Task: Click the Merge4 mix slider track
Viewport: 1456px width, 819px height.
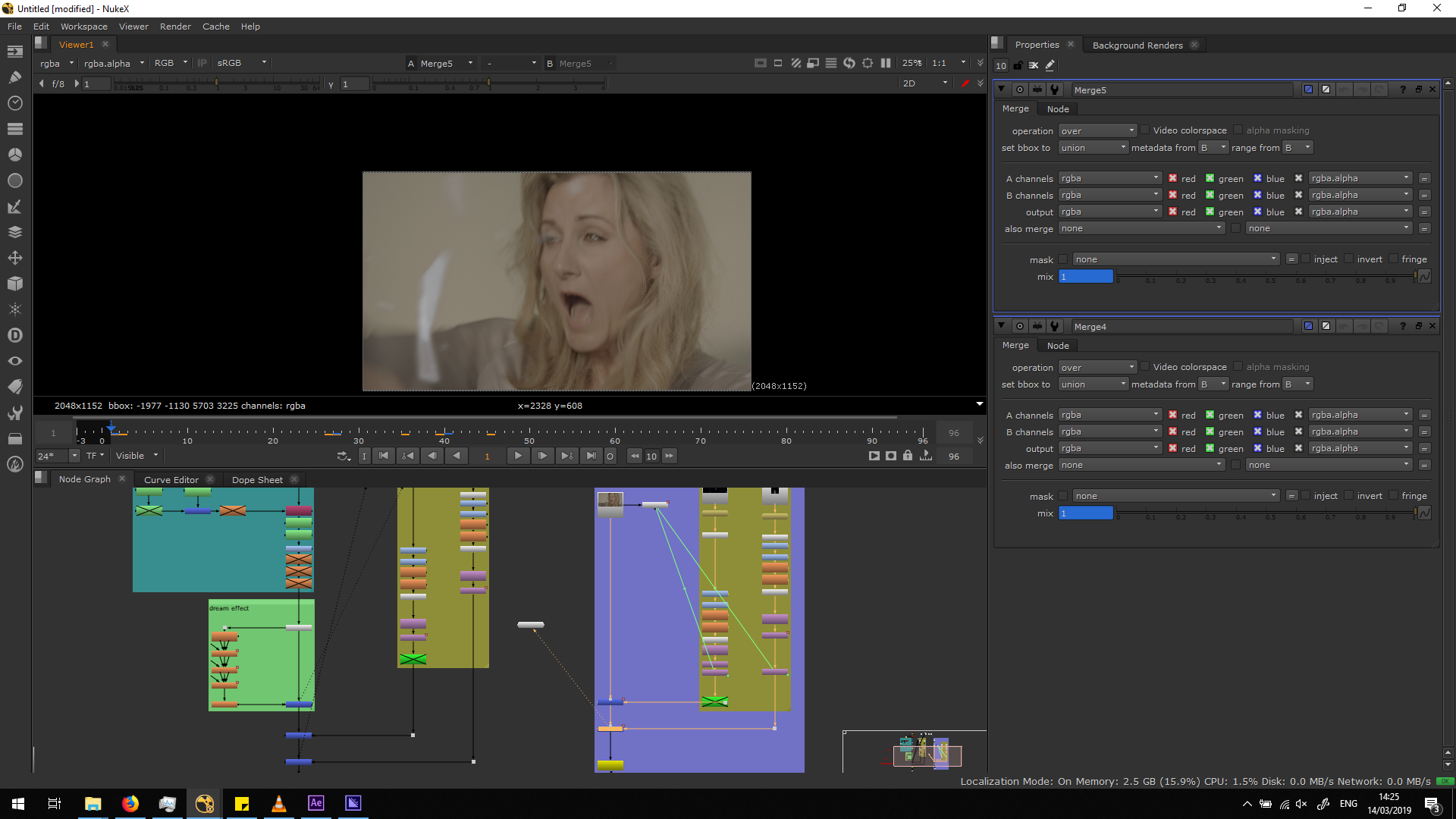Action: [x=1265, y=513]
